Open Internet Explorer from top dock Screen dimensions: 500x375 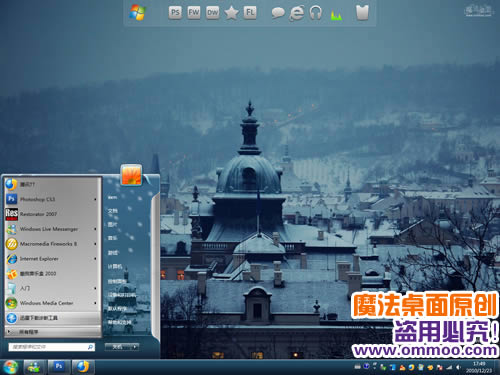297,13
